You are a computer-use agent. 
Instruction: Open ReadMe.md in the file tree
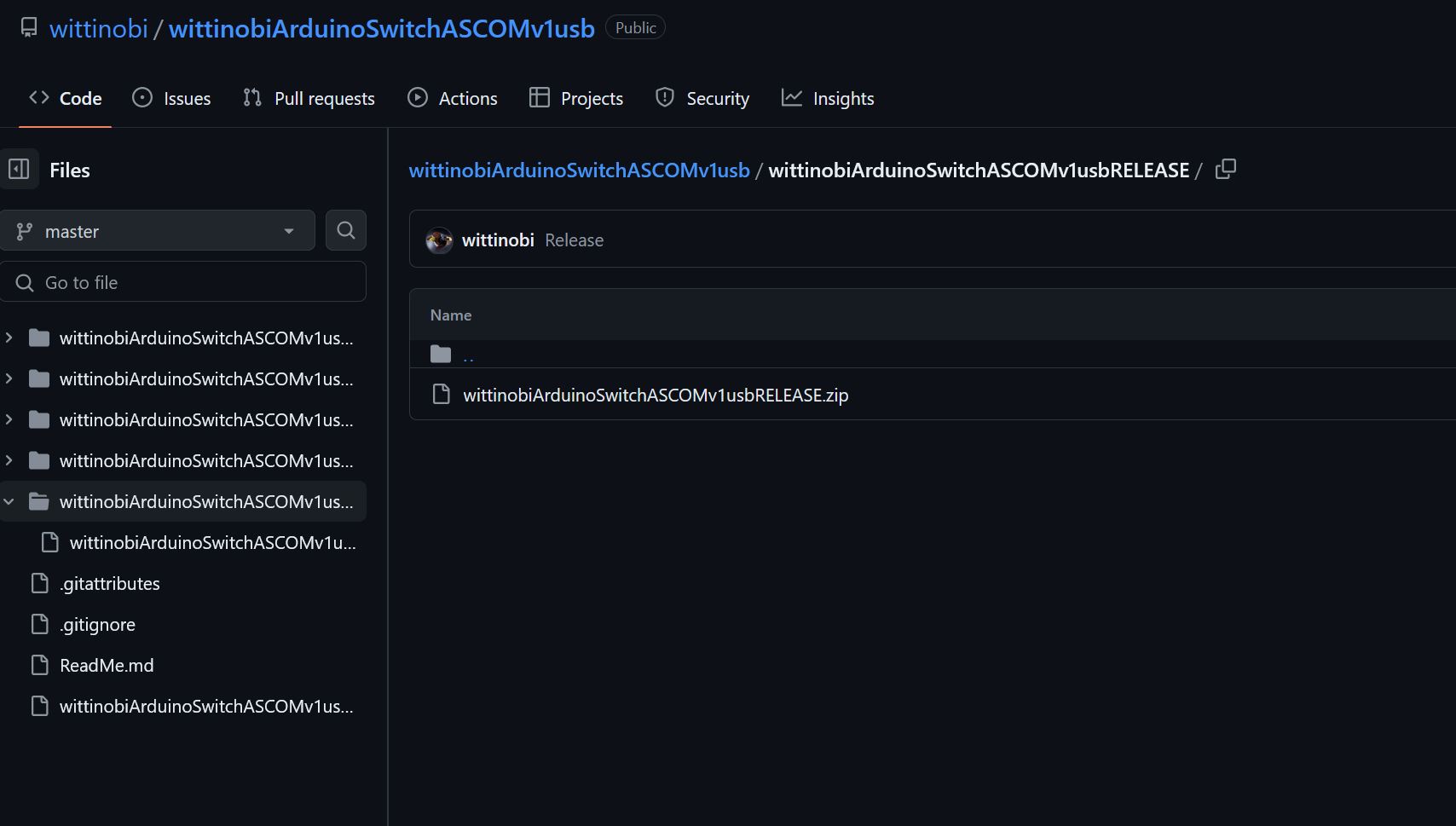coord(107,666)
